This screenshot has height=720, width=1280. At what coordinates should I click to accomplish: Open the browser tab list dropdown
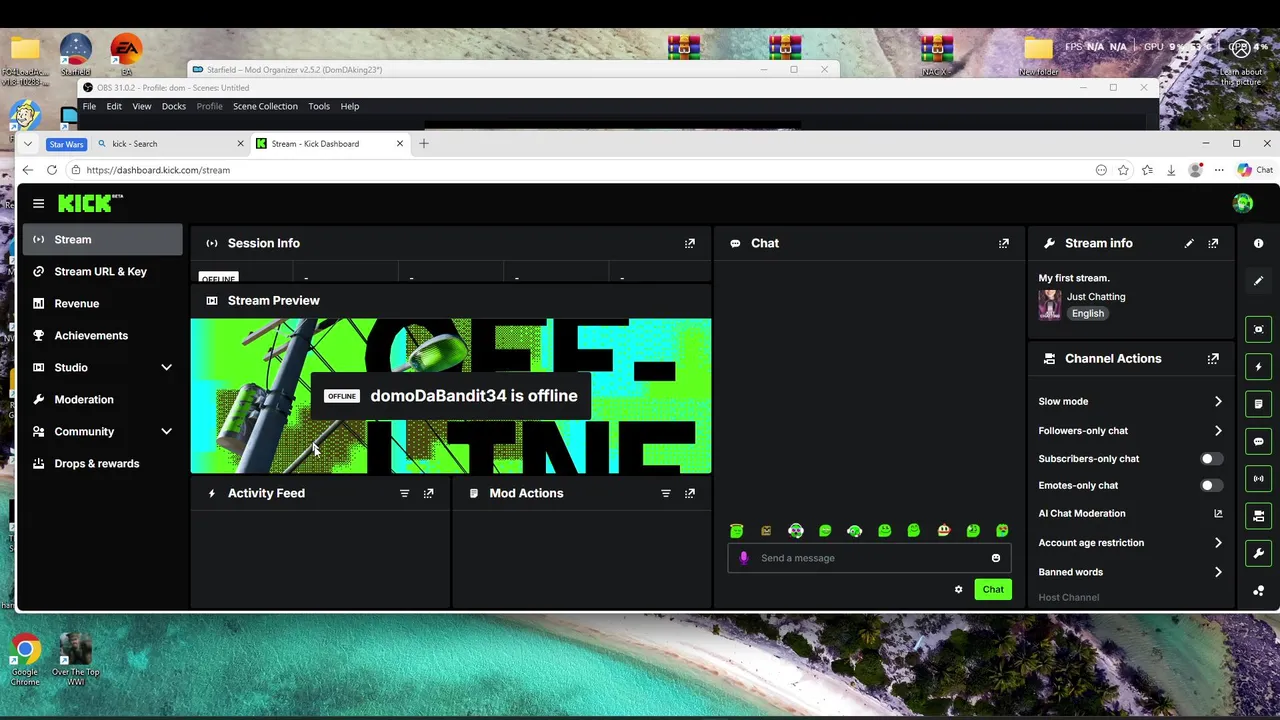tap(28, 144)
